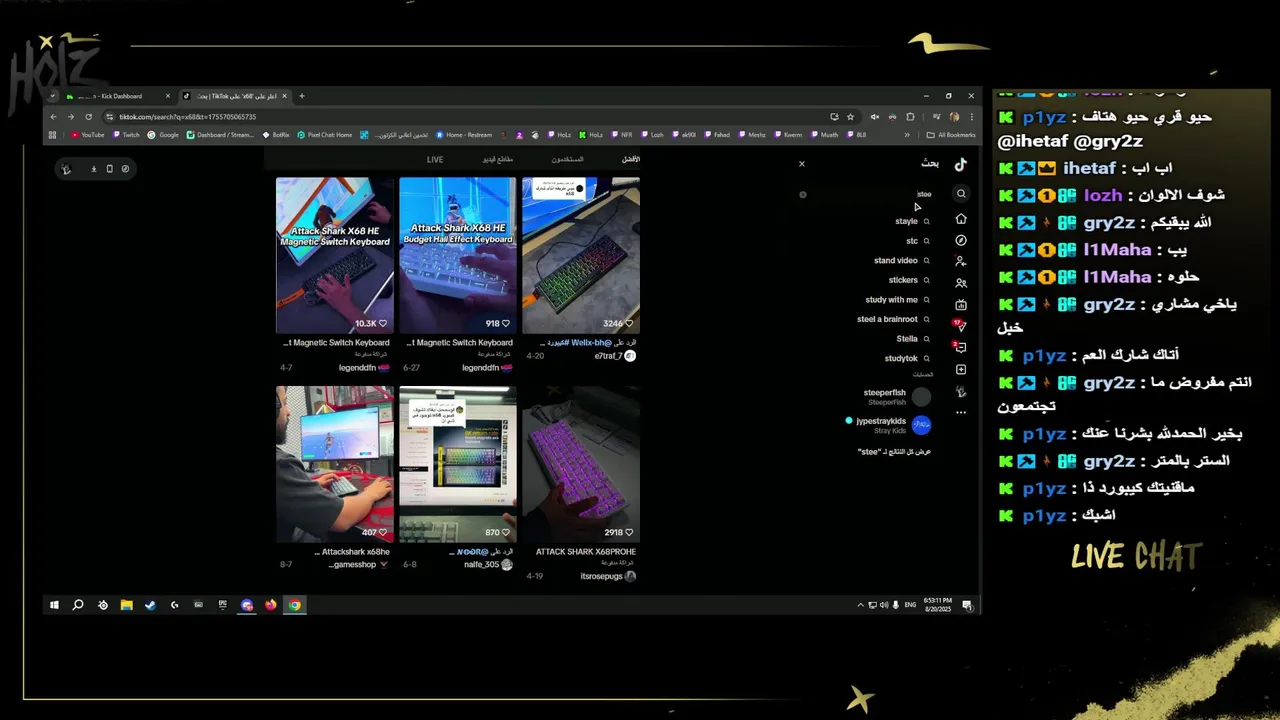Choose the 'stc' search suggestion
The width and height of the screenshot is (1280, 720).
pos(917,241)
